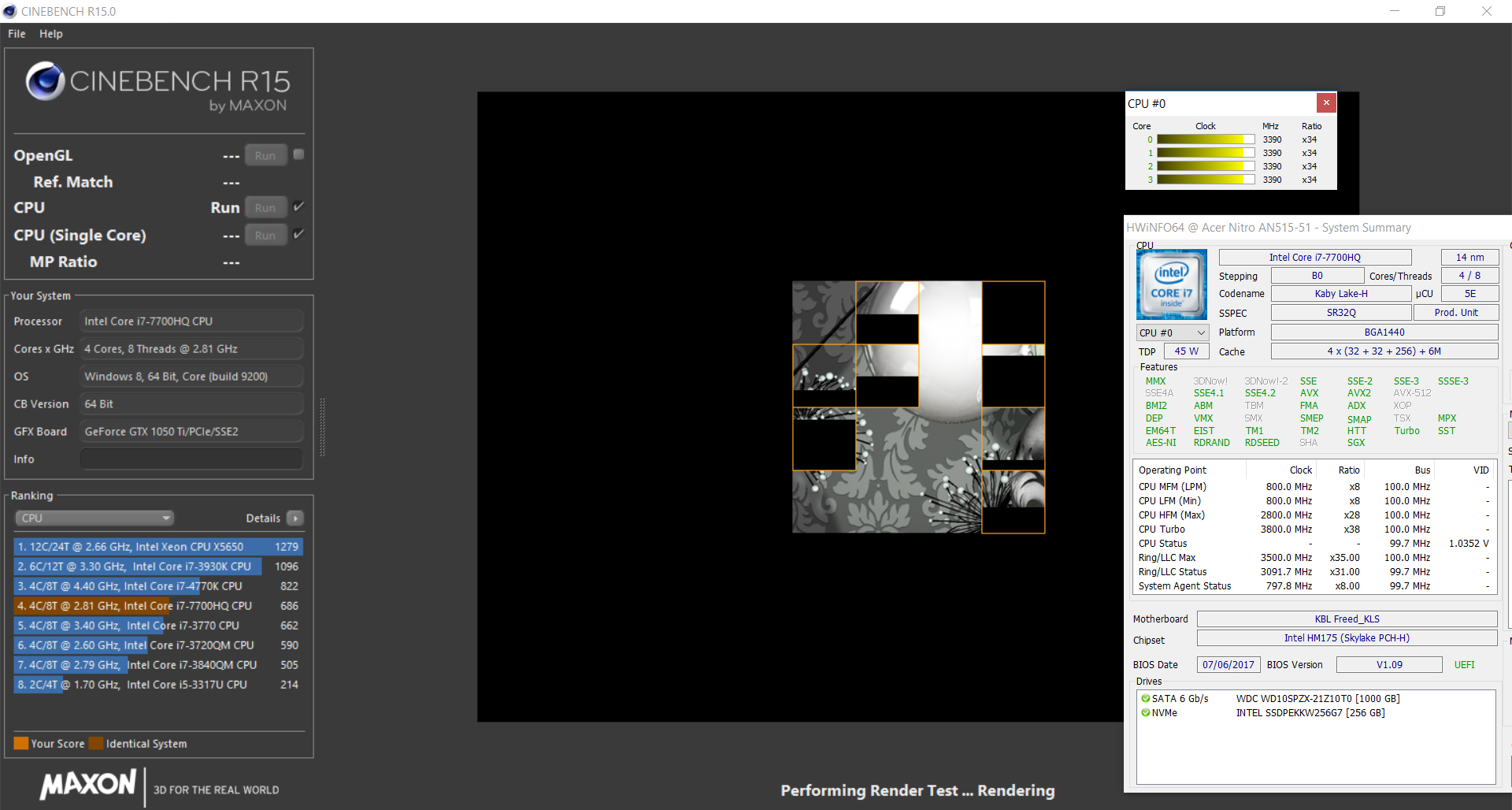
Task: Select the Core i7-3840QM ranking row
Action: 158,665
